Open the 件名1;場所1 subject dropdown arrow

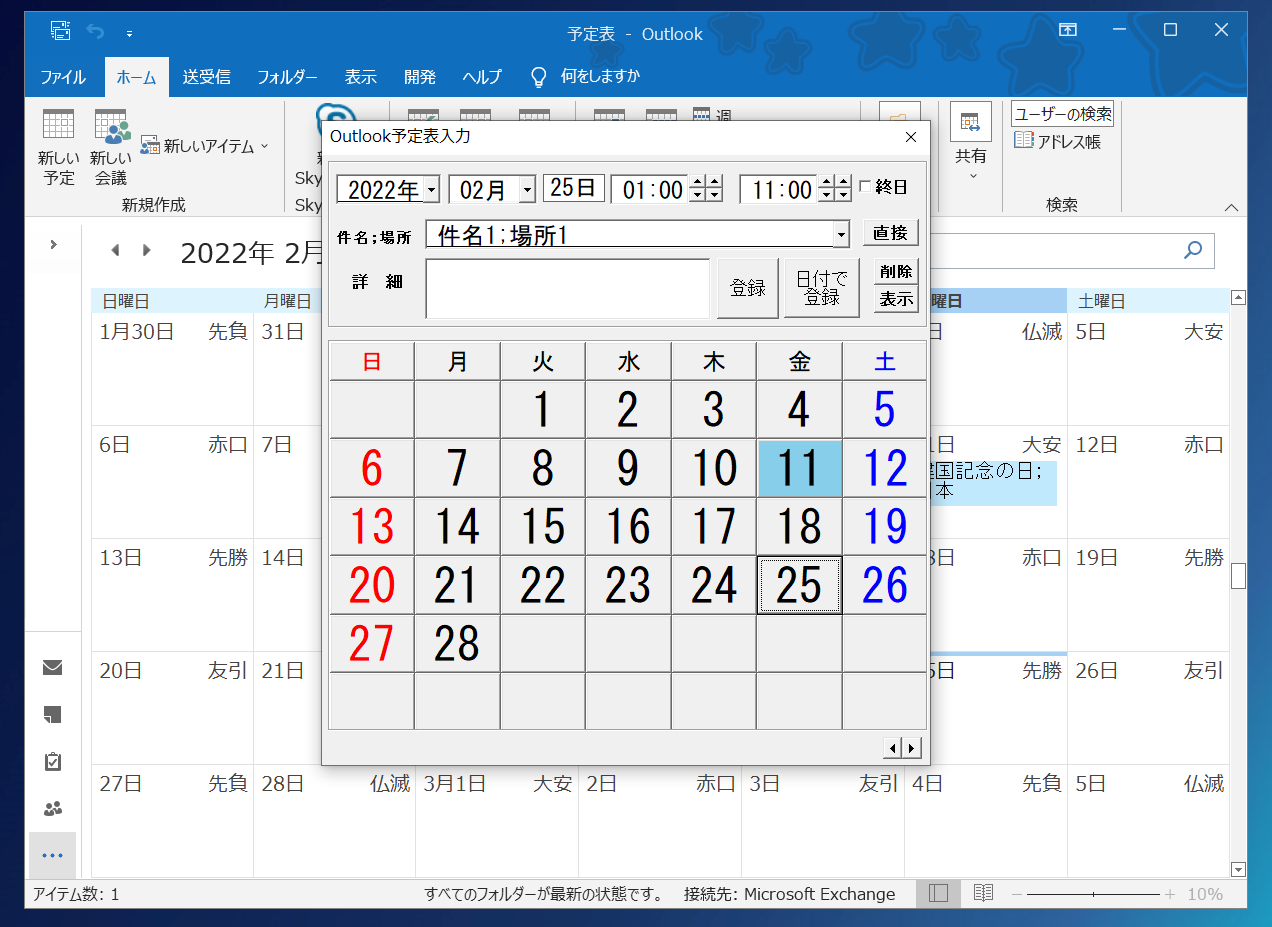point(842,234)
